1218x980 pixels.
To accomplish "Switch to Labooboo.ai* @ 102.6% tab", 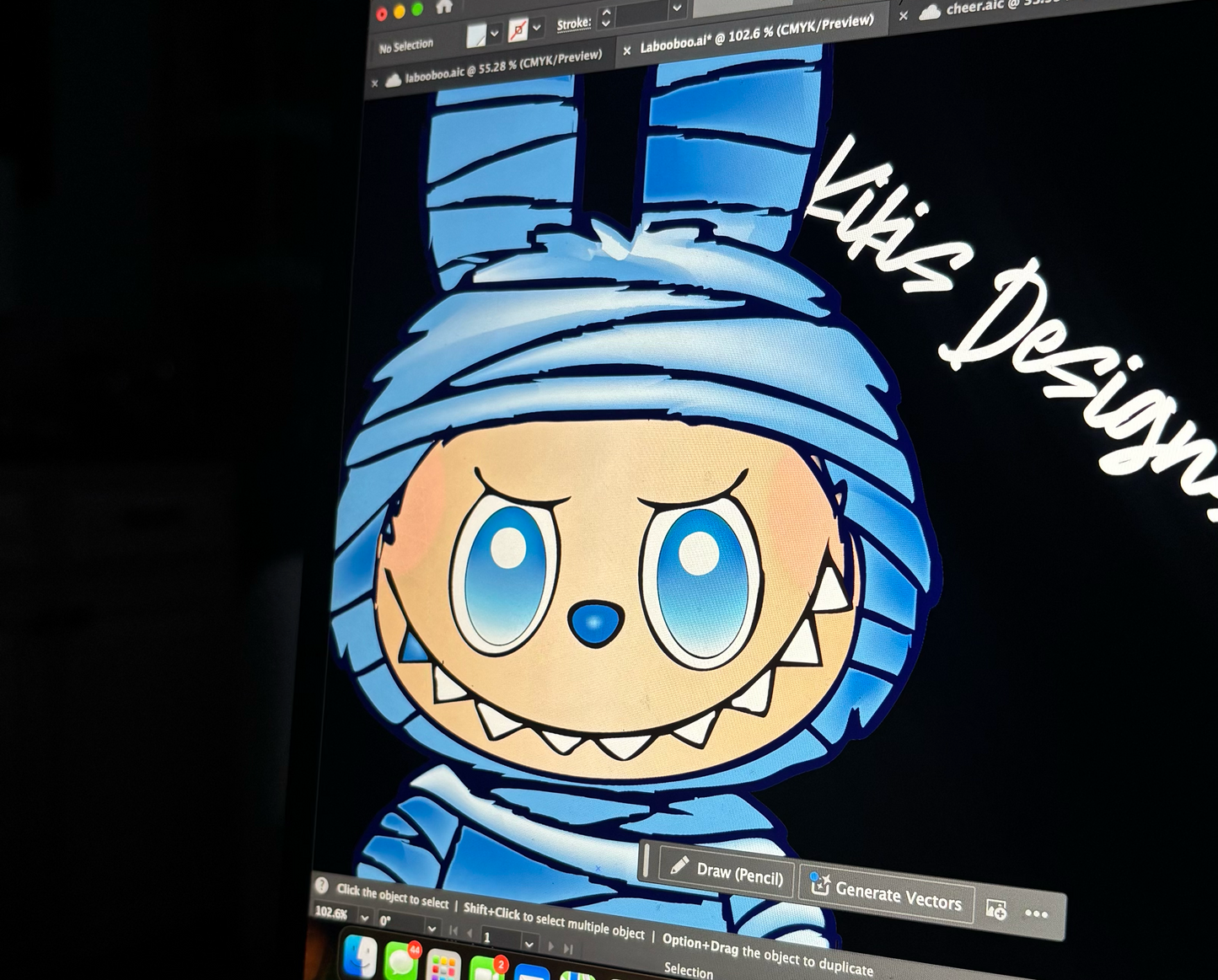I will pos(756,34).
